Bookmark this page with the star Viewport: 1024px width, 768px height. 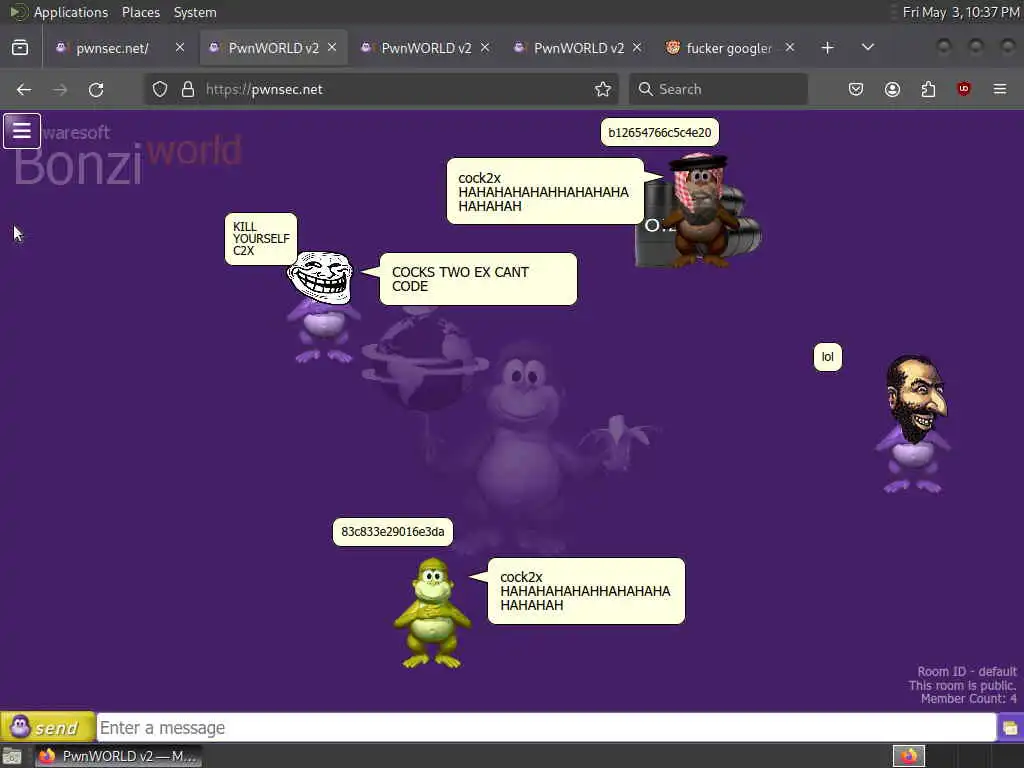(x=603, y=89)
